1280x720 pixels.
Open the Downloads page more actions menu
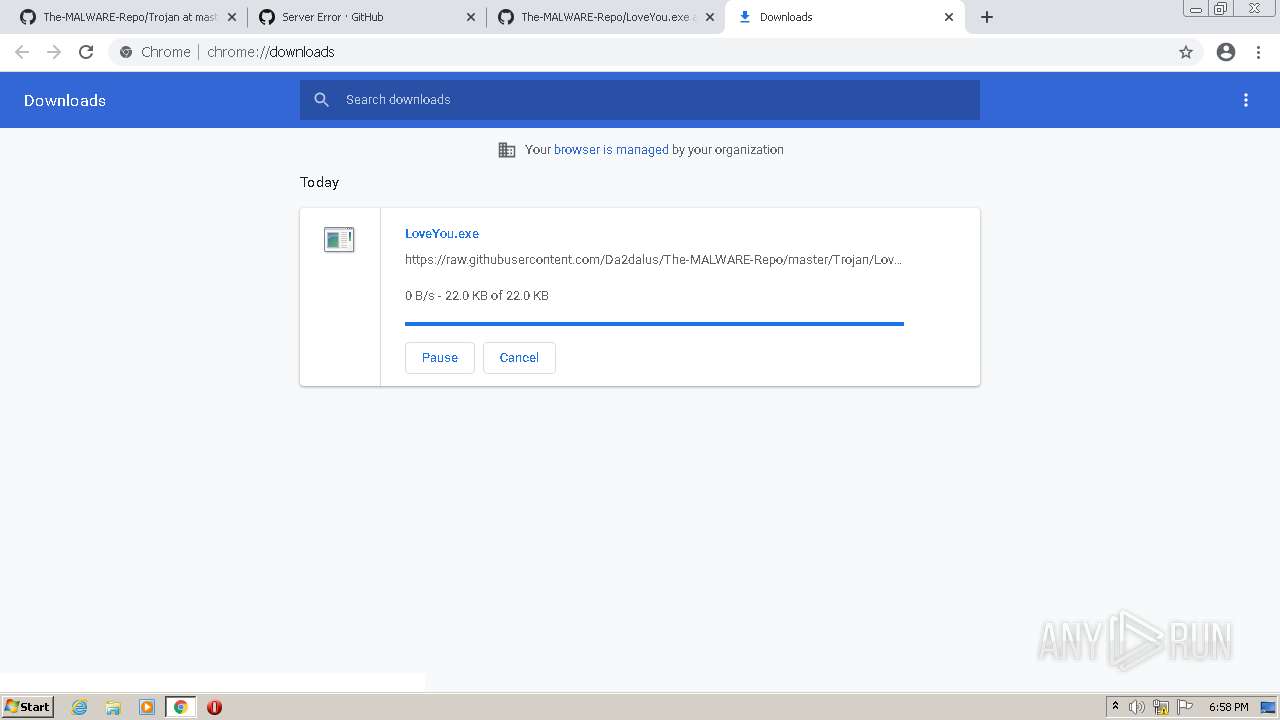pyautogui.click(x=1246, y=100)
